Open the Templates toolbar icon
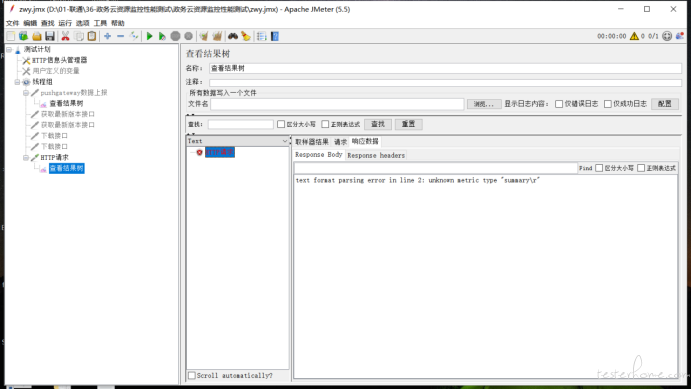Screen dimensions: 692x389 pyautogui.click(x=23, y=36)
